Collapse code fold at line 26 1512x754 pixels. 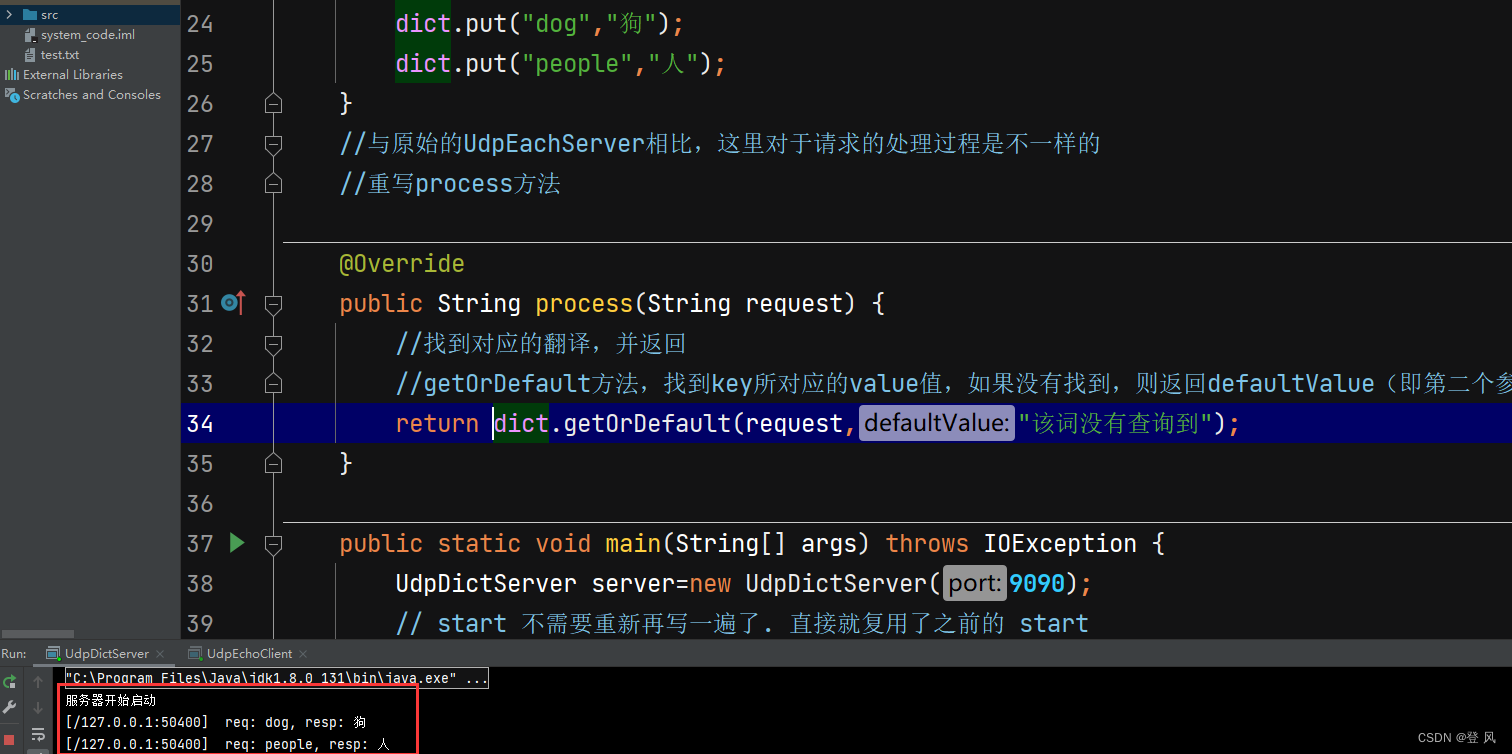coord(273,104)
